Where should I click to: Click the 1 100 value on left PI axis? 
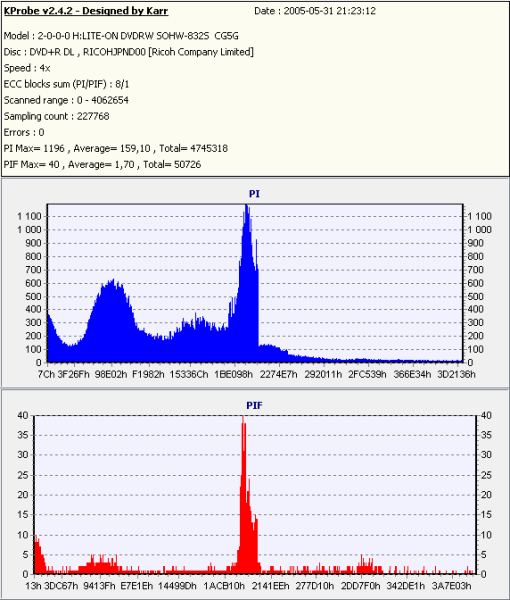[x=29, y=217]
